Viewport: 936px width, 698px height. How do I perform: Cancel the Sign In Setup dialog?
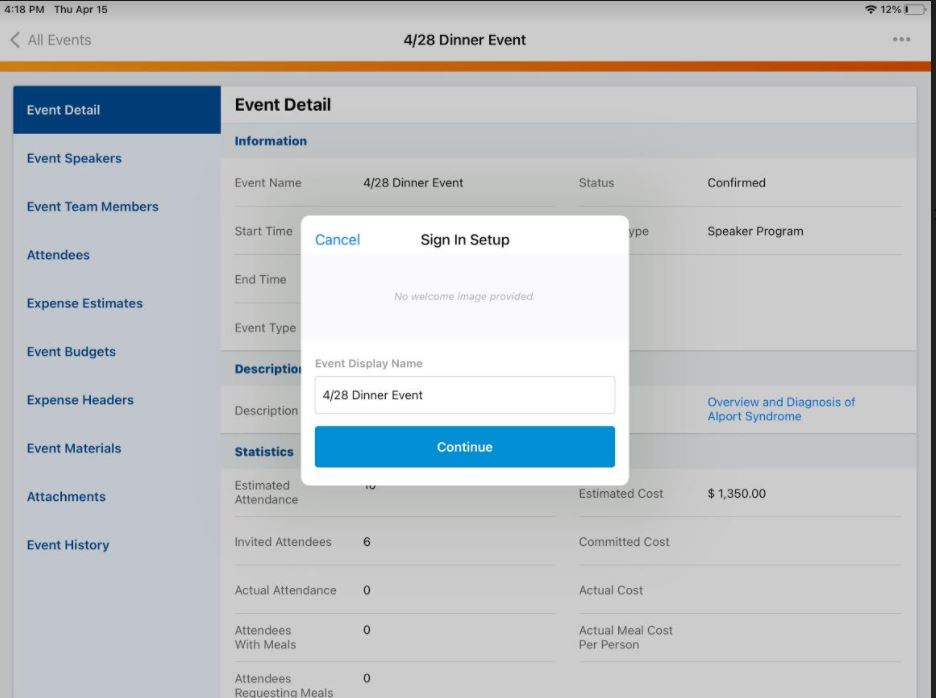[337, 240]
